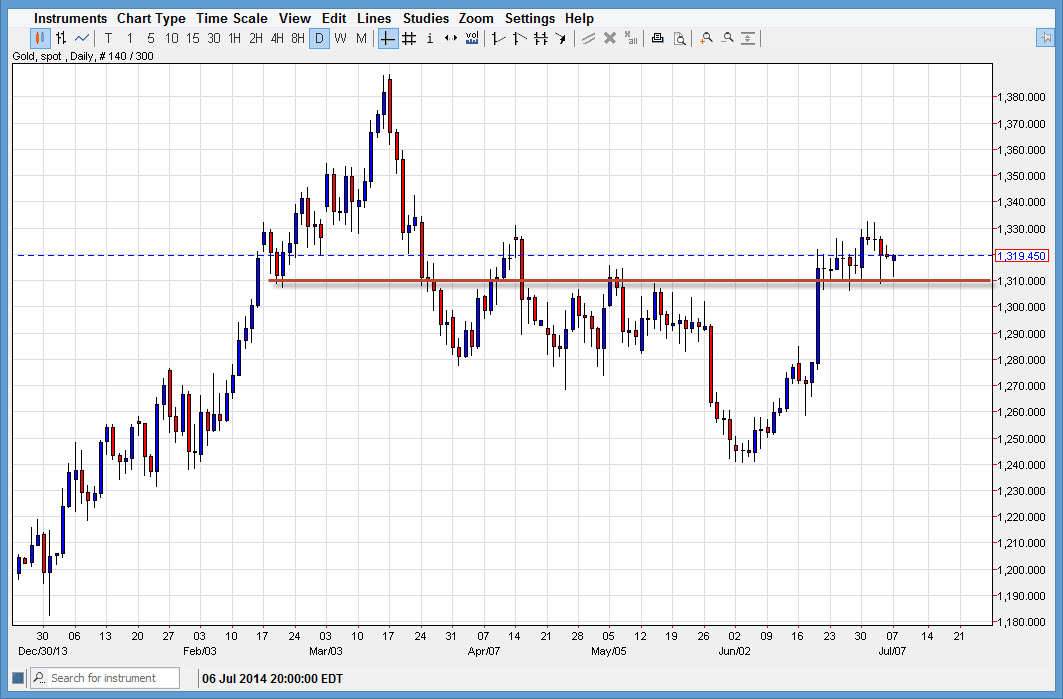
Task: Open the Chart Type menu
Action: pyautogui.click(x=151, y=18)
